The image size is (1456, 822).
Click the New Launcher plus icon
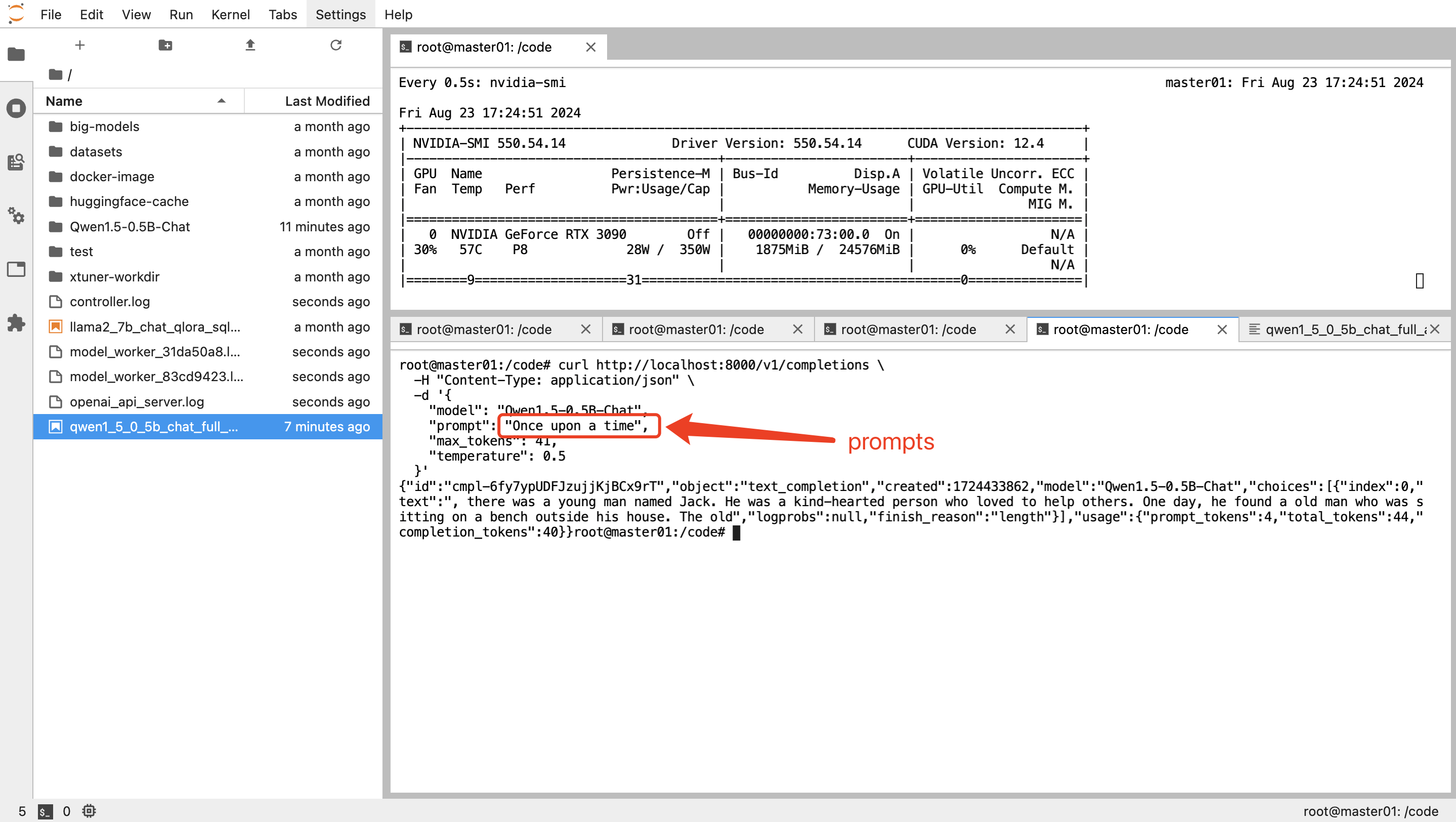pyautogui.click(x=80, y=45)
